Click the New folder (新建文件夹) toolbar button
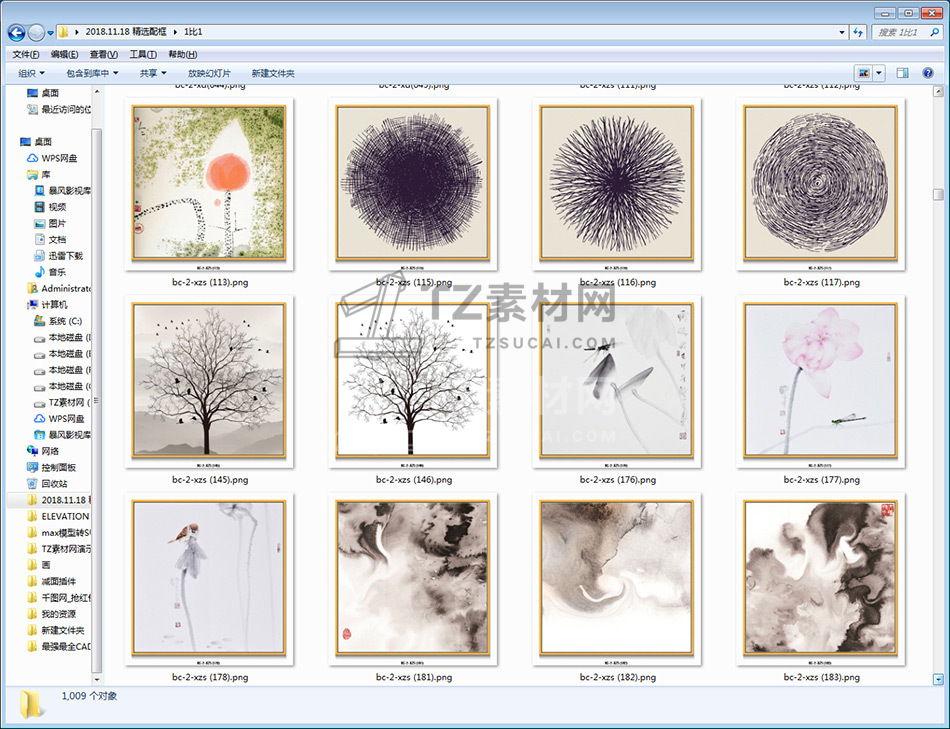The height and width of the screenshot is (729, 950). click(x=273, y=73)
